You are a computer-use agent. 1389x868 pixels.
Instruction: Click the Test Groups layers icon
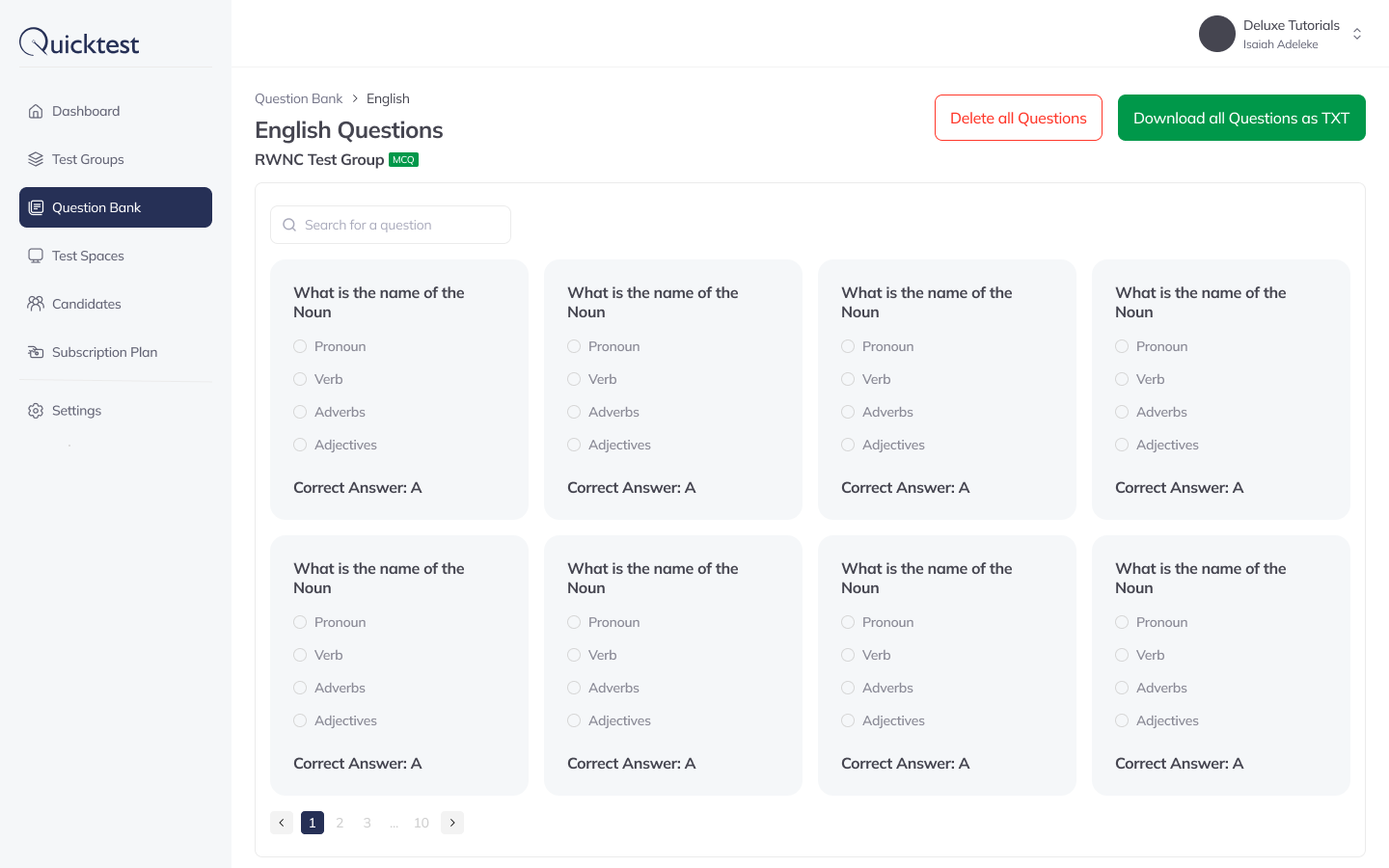pyautogui.click(x=36, y=158)
